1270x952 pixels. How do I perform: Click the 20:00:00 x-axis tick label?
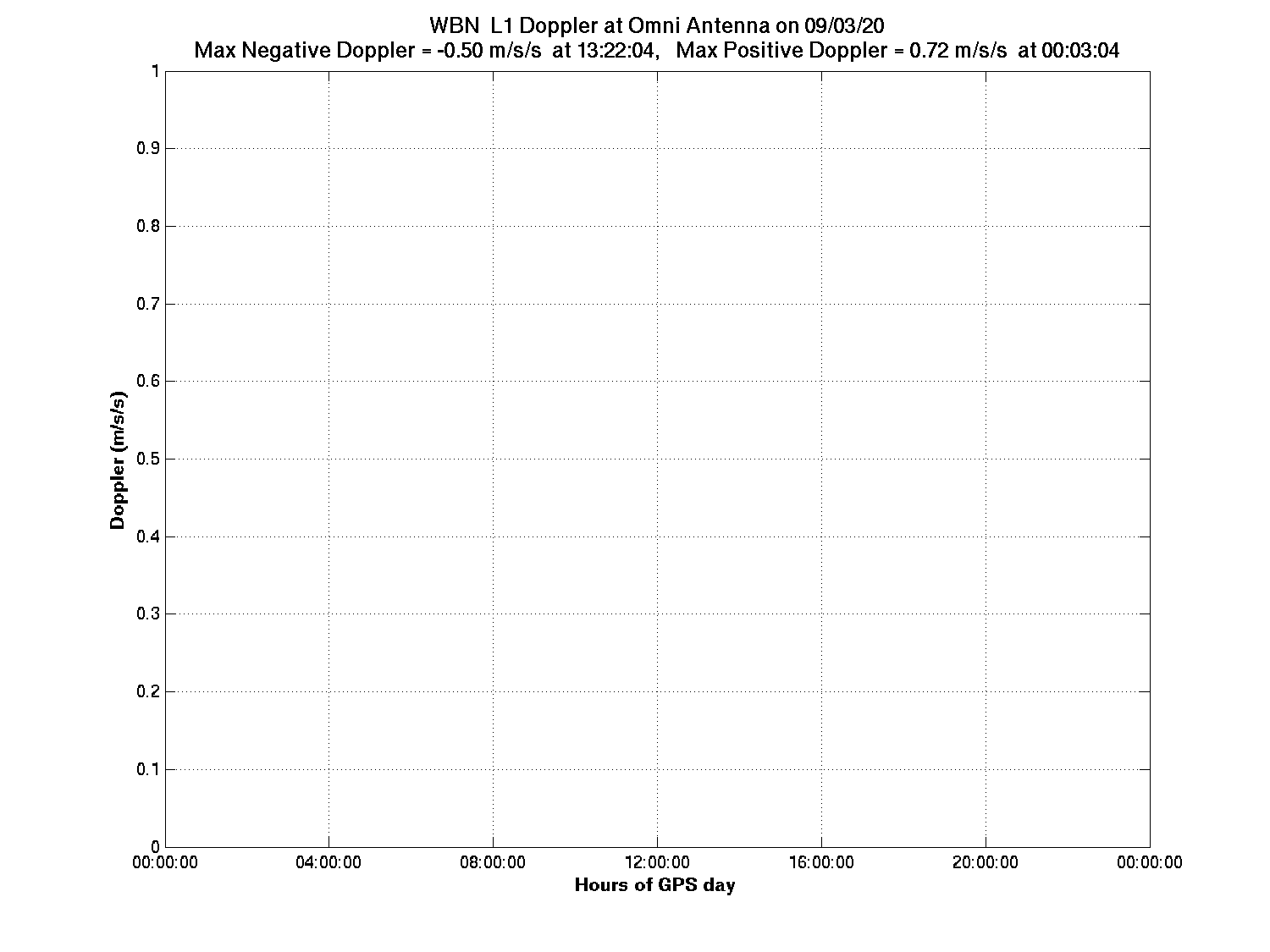click(x=986, y=862)
